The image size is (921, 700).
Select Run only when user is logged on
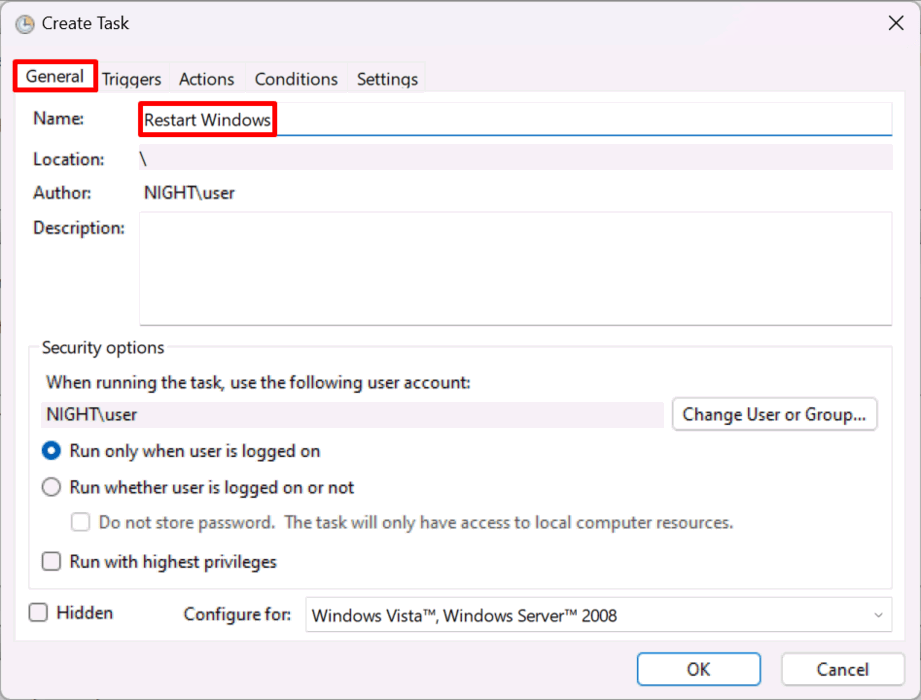[181, 451]
